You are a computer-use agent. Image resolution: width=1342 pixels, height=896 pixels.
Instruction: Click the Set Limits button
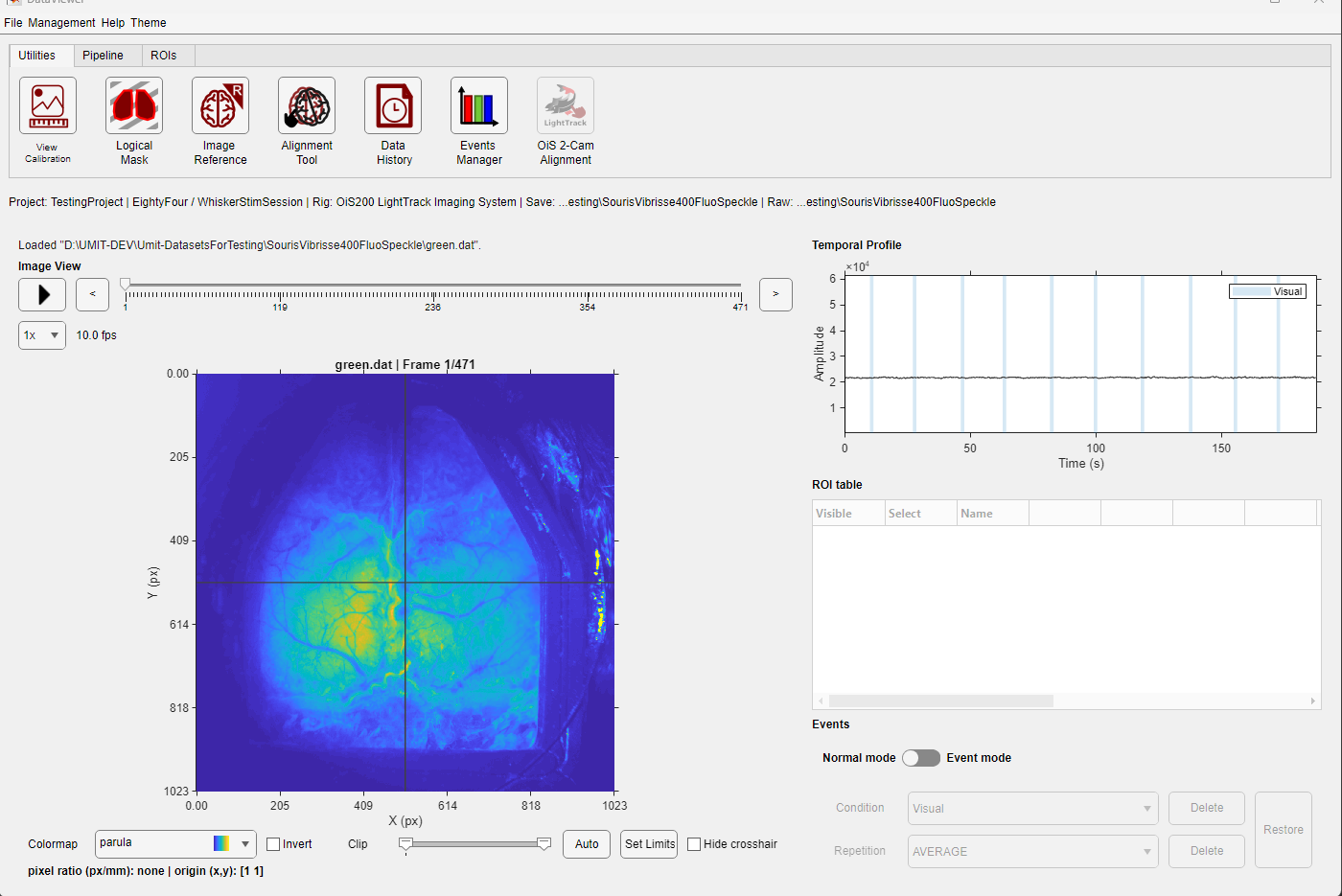click(x=649, y=844)
